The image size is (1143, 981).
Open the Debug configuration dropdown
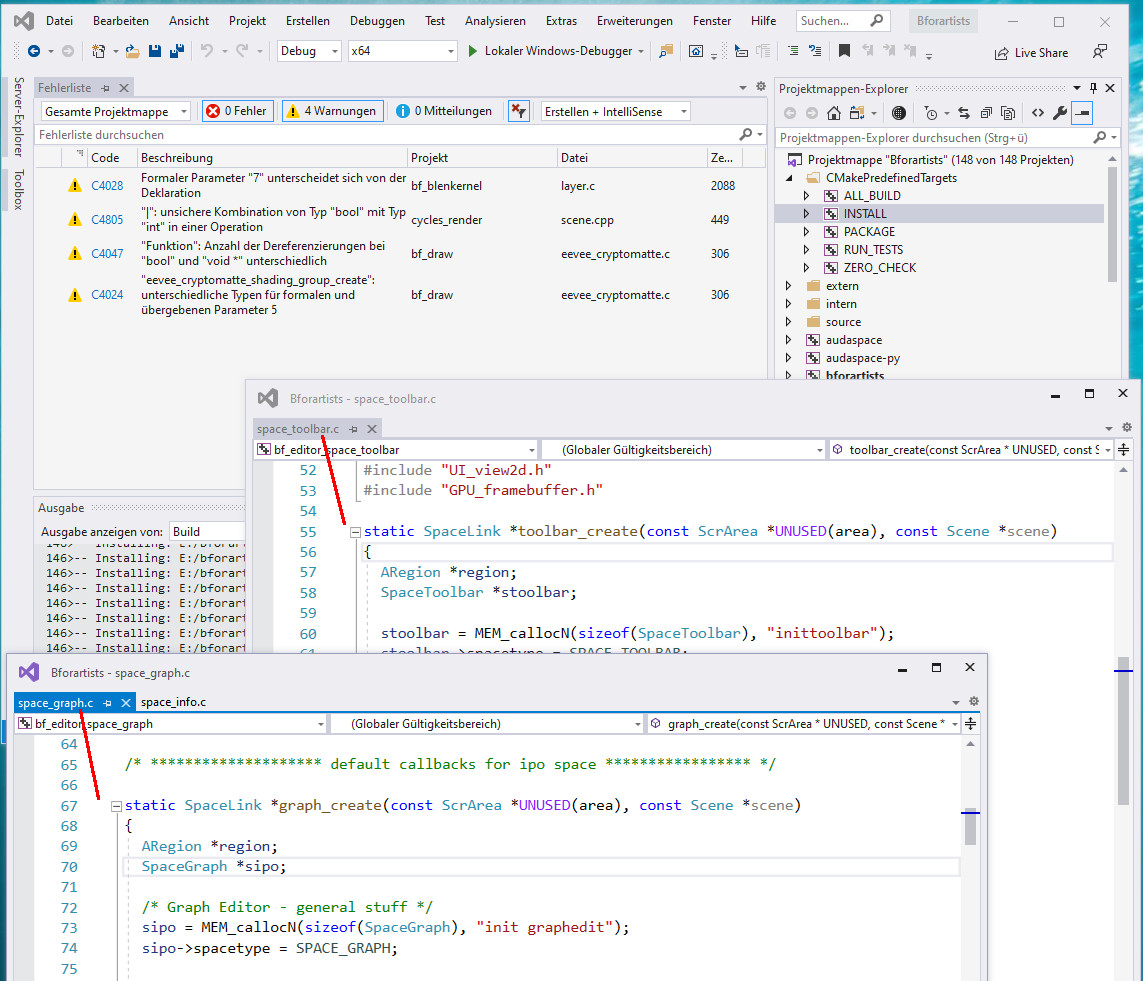[308, 51]
